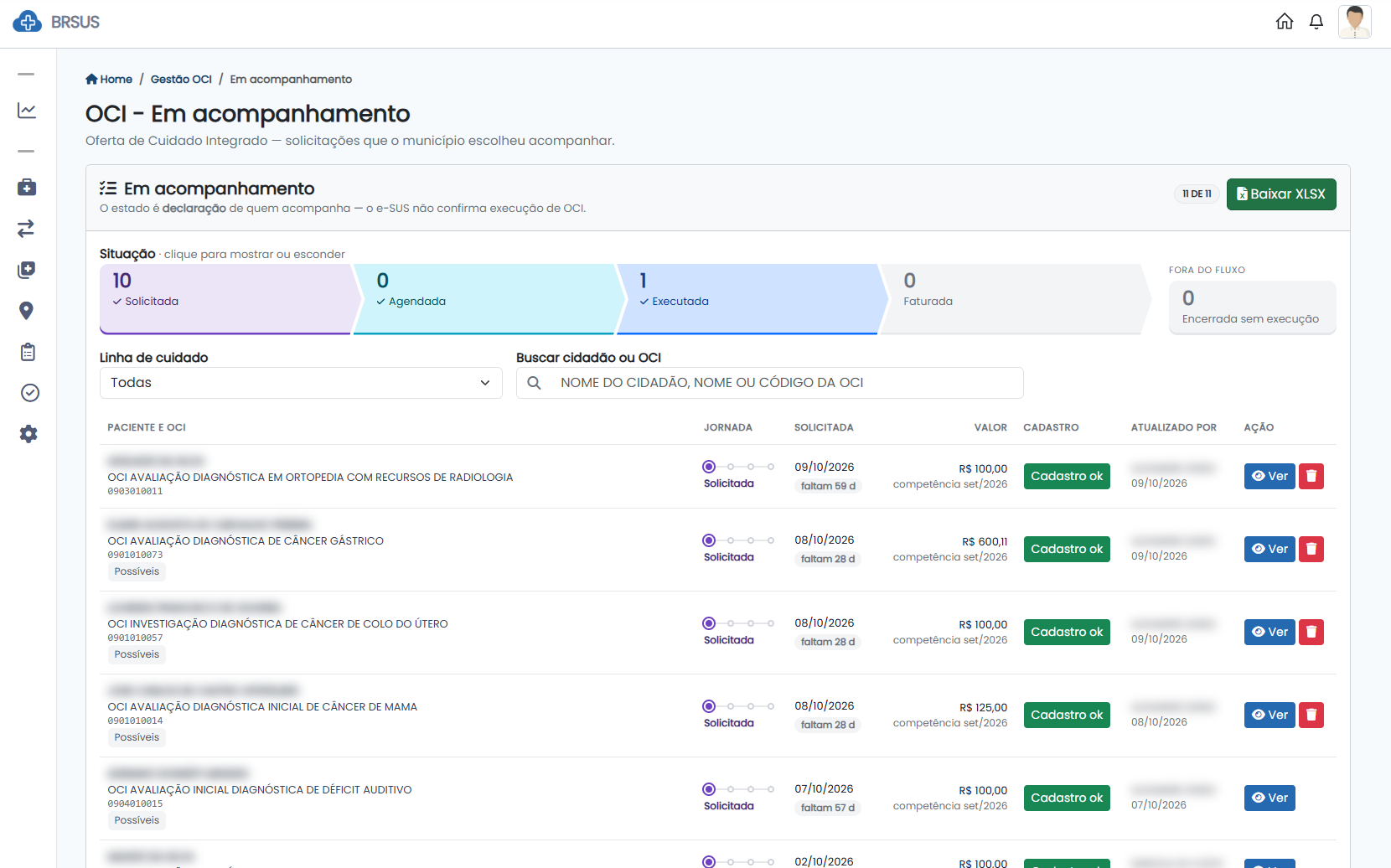Click the VALOR column header
1391x868 pixels.
click(x=990, y=427)
